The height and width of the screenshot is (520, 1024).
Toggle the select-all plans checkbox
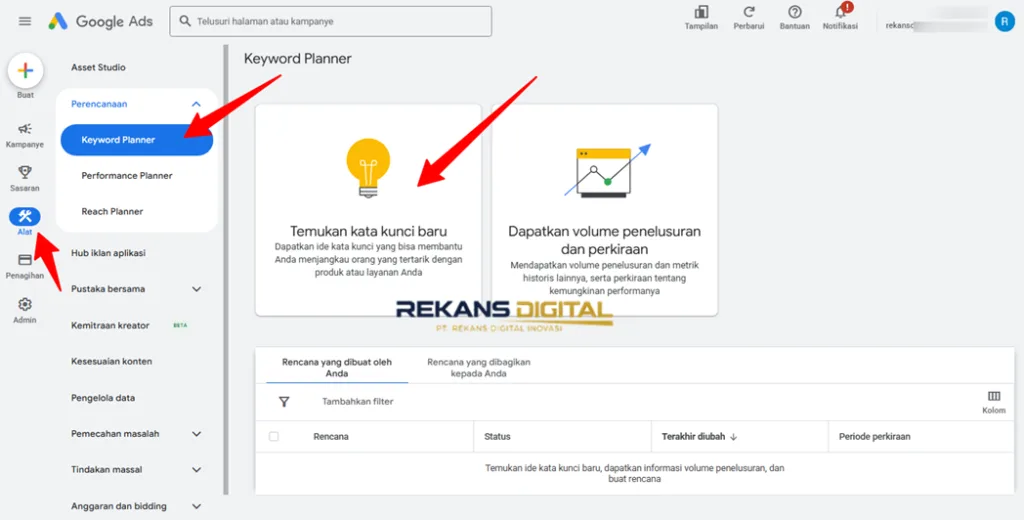tap(274, 436)
